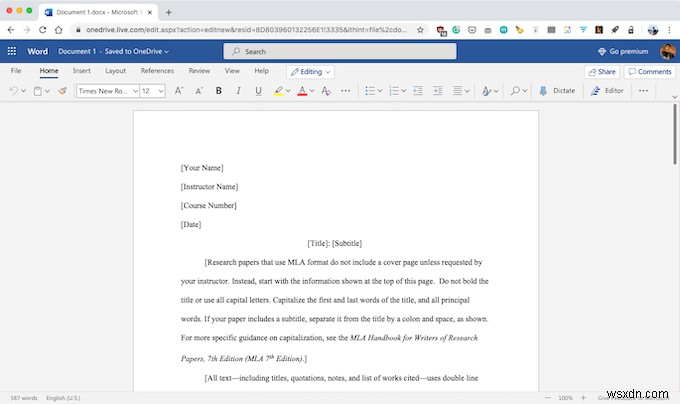Image resolution: width=680 pixels, height=404 pixels.
Task: Click the Grow Font icon
Action: [179, 91]
